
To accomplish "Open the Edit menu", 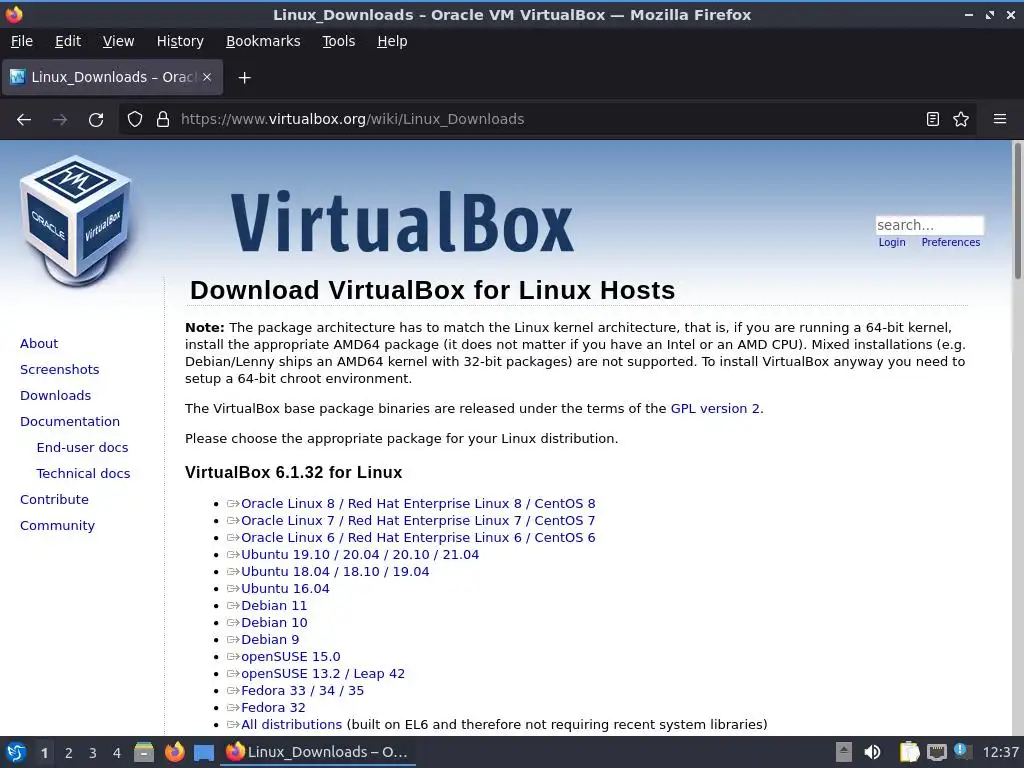I will [x=68, y=41].
